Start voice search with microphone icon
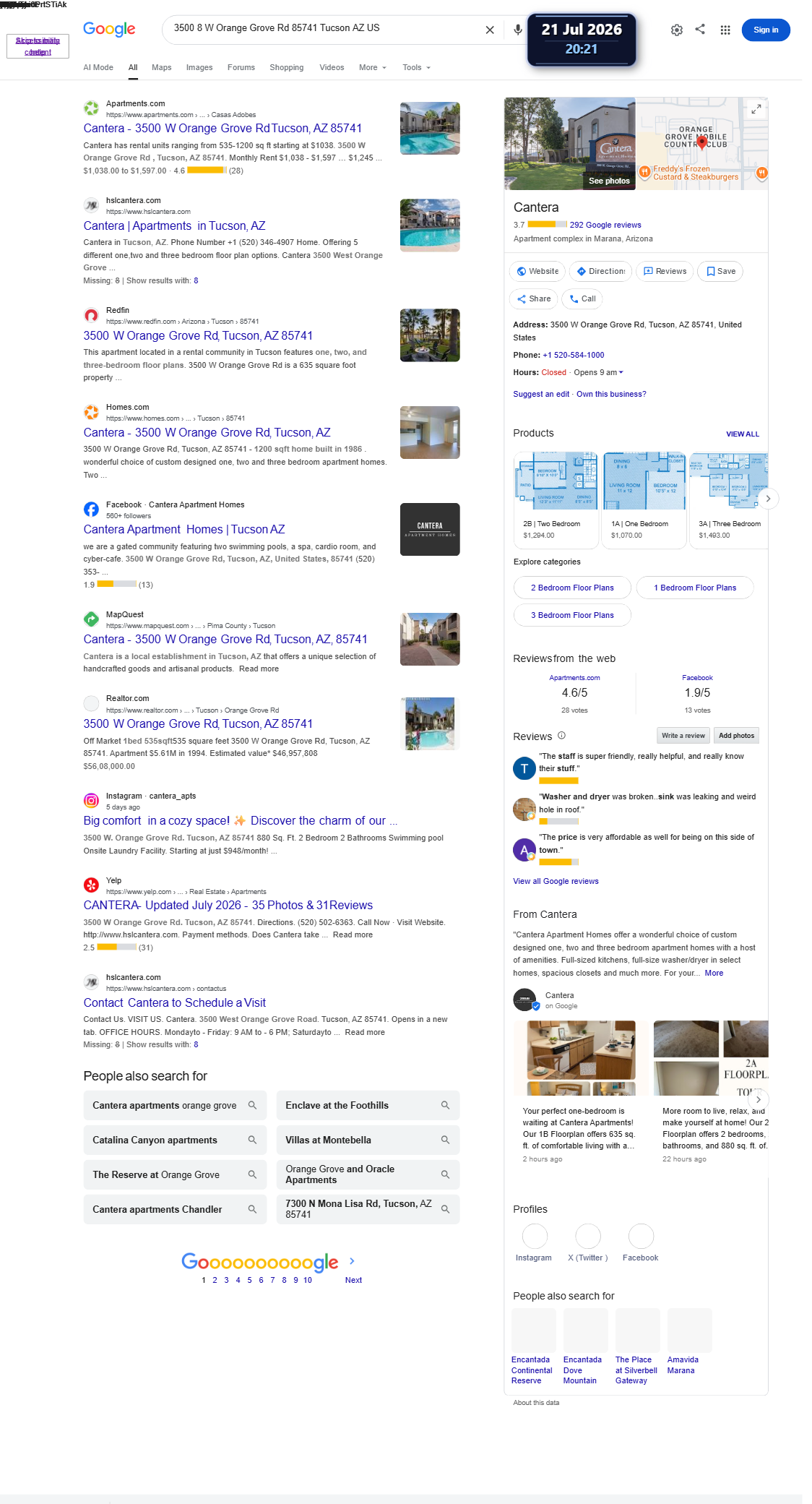The height and width of the screenshot is (1504, 812). tap(518, 30)
